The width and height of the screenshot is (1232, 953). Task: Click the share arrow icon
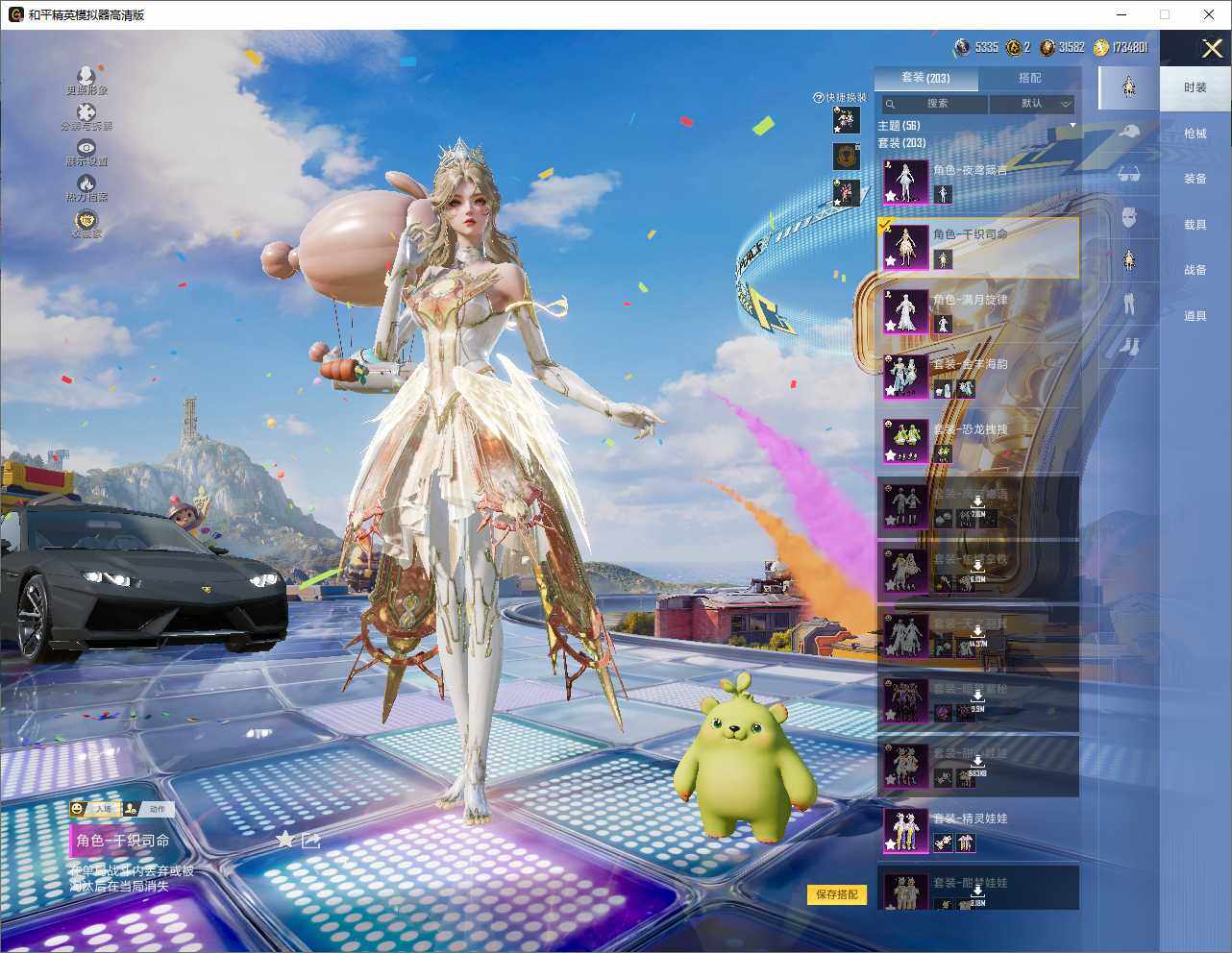click(310, 841)
